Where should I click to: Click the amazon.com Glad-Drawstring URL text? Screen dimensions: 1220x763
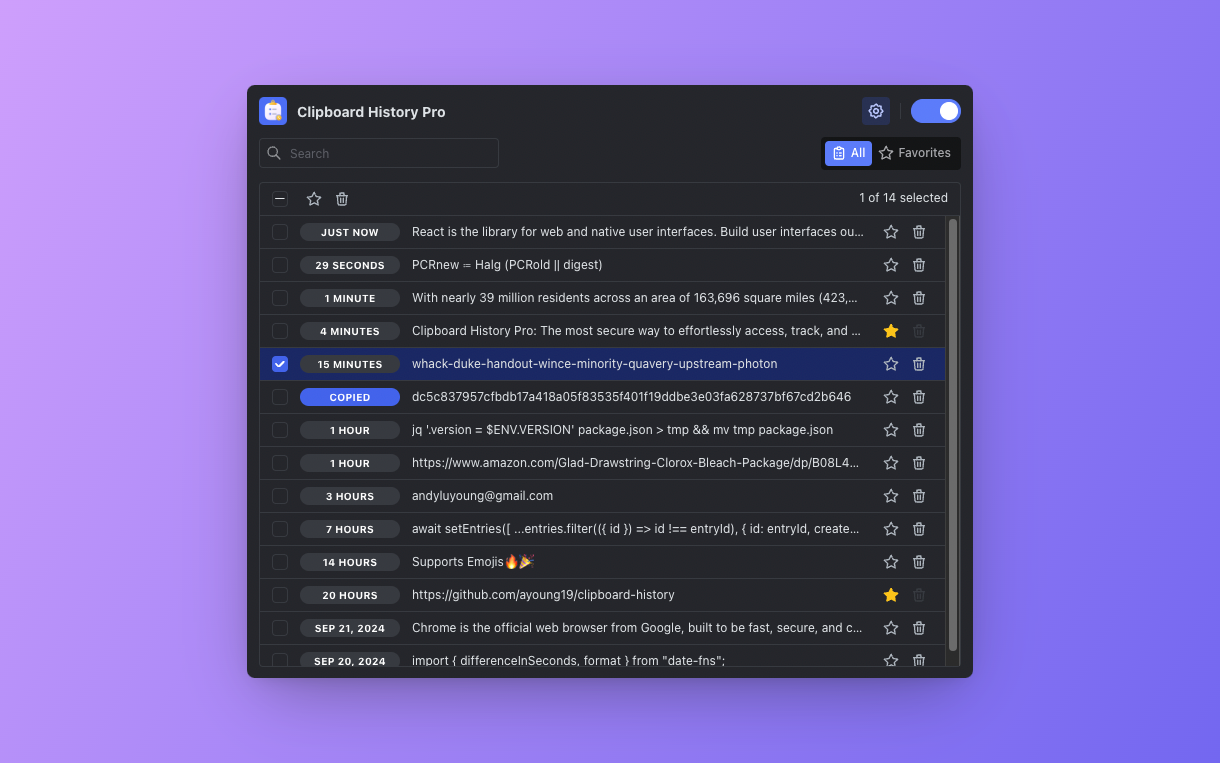pyautogui.click(x=636, y=463)
